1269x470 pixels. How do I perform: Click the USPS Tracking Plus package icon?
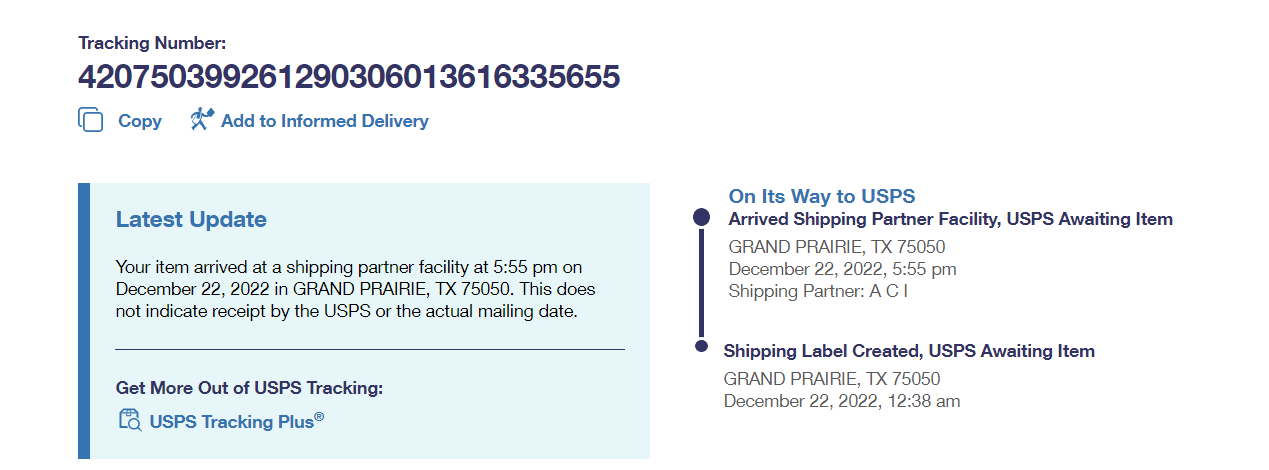click(x=130, y=421)
